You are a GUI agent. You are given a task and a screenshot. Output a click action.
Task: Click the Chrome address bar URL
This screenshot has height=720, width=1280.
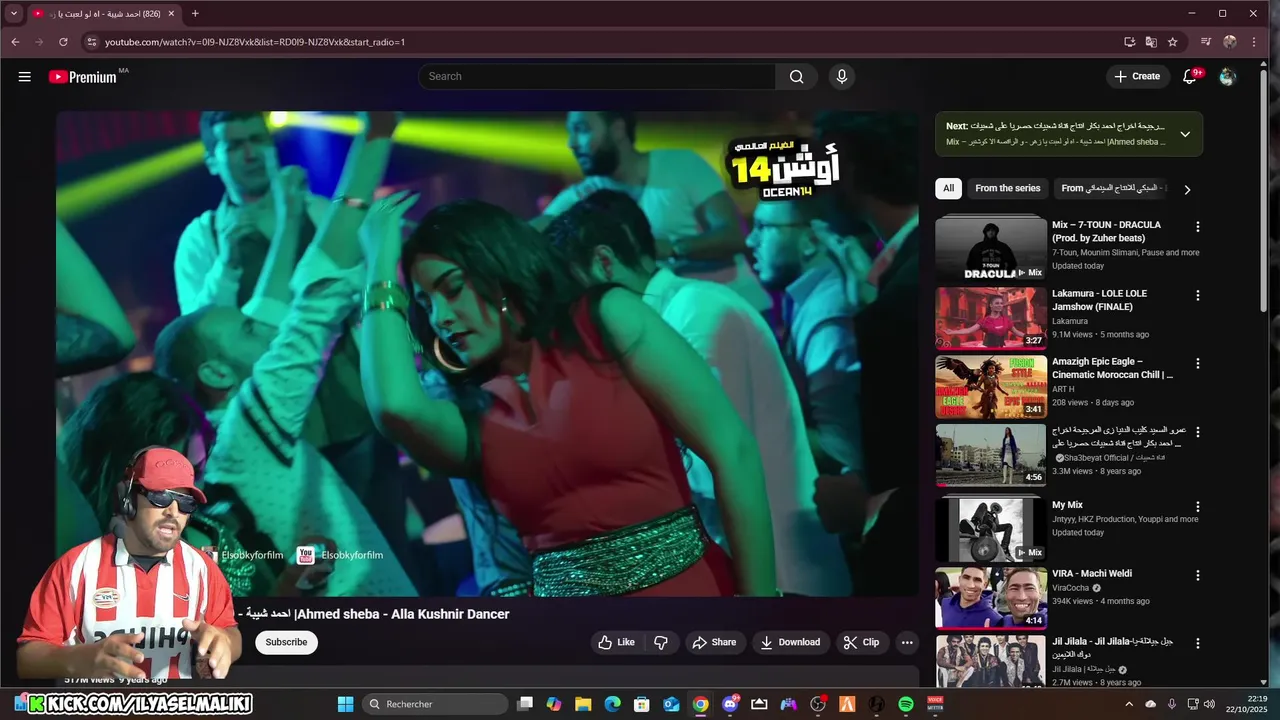[255, 42]
